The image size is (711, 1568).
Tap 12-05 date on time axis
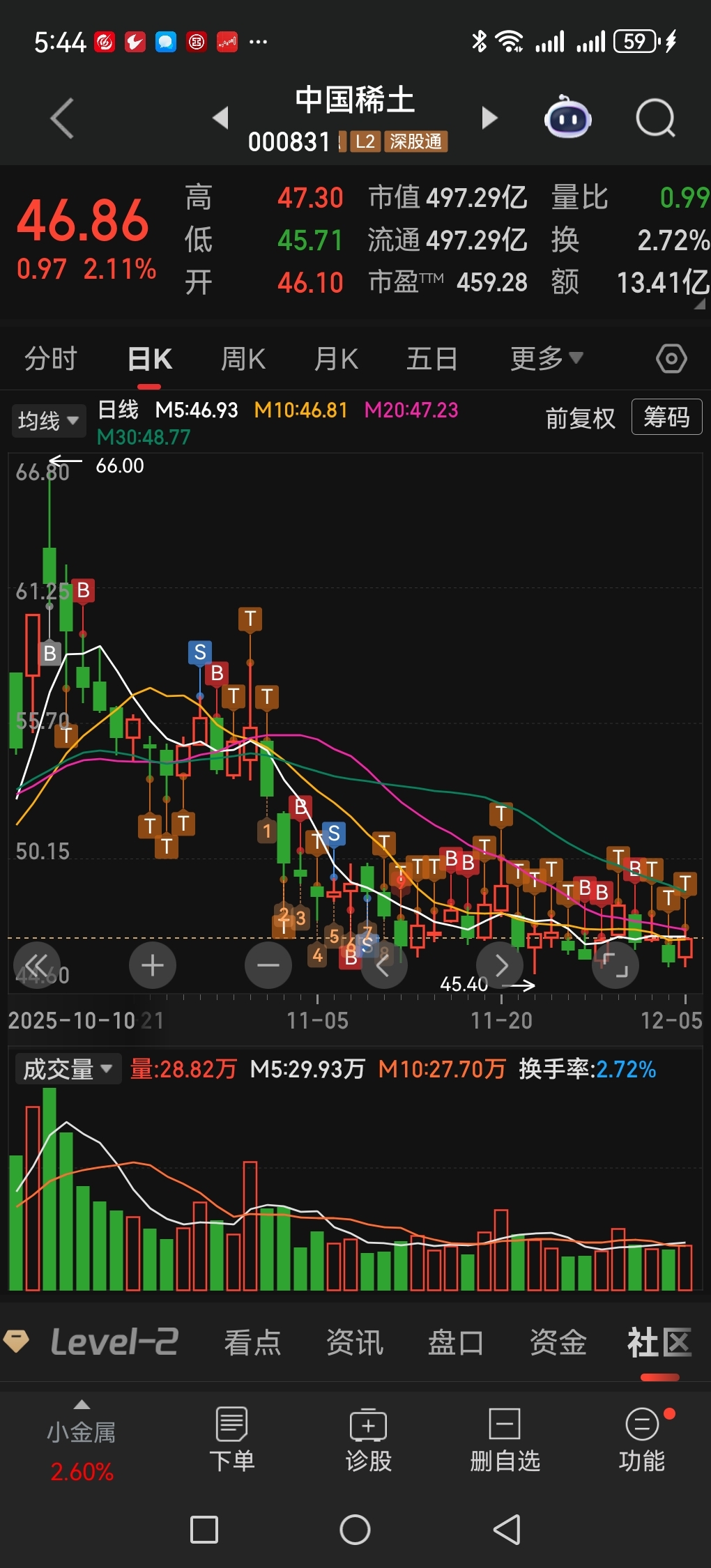coord(671,1021)
